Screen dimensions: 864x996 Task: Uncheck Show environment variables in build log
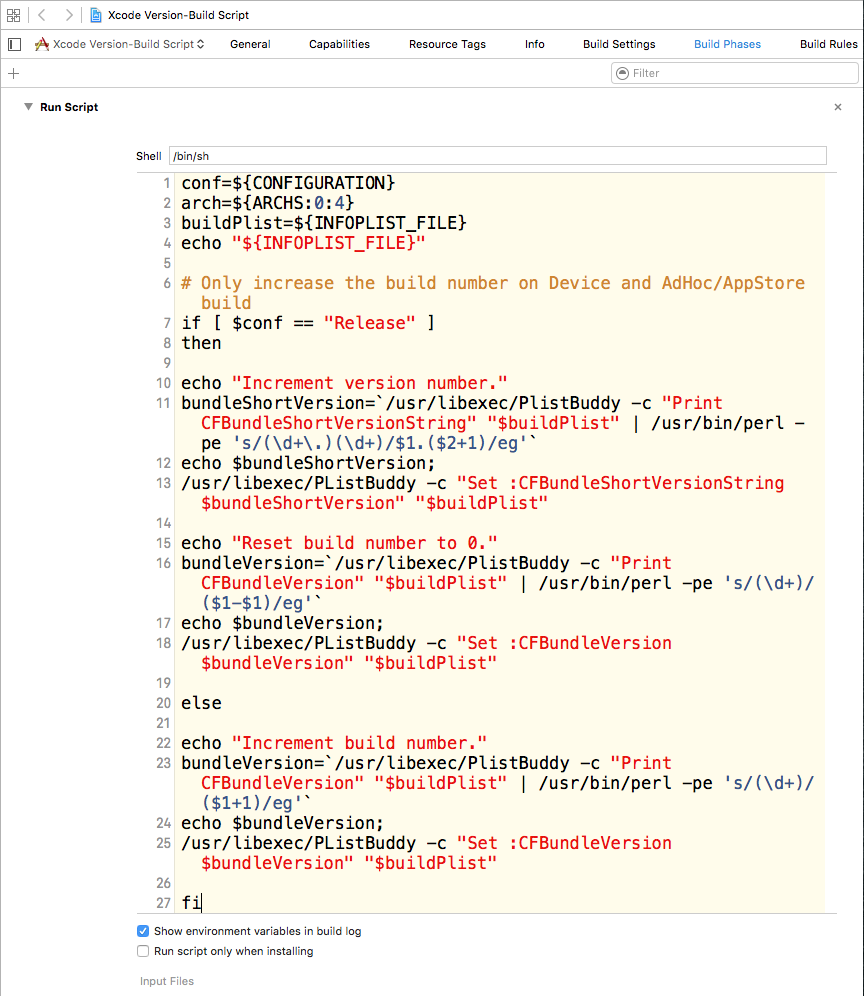point(143,931)
